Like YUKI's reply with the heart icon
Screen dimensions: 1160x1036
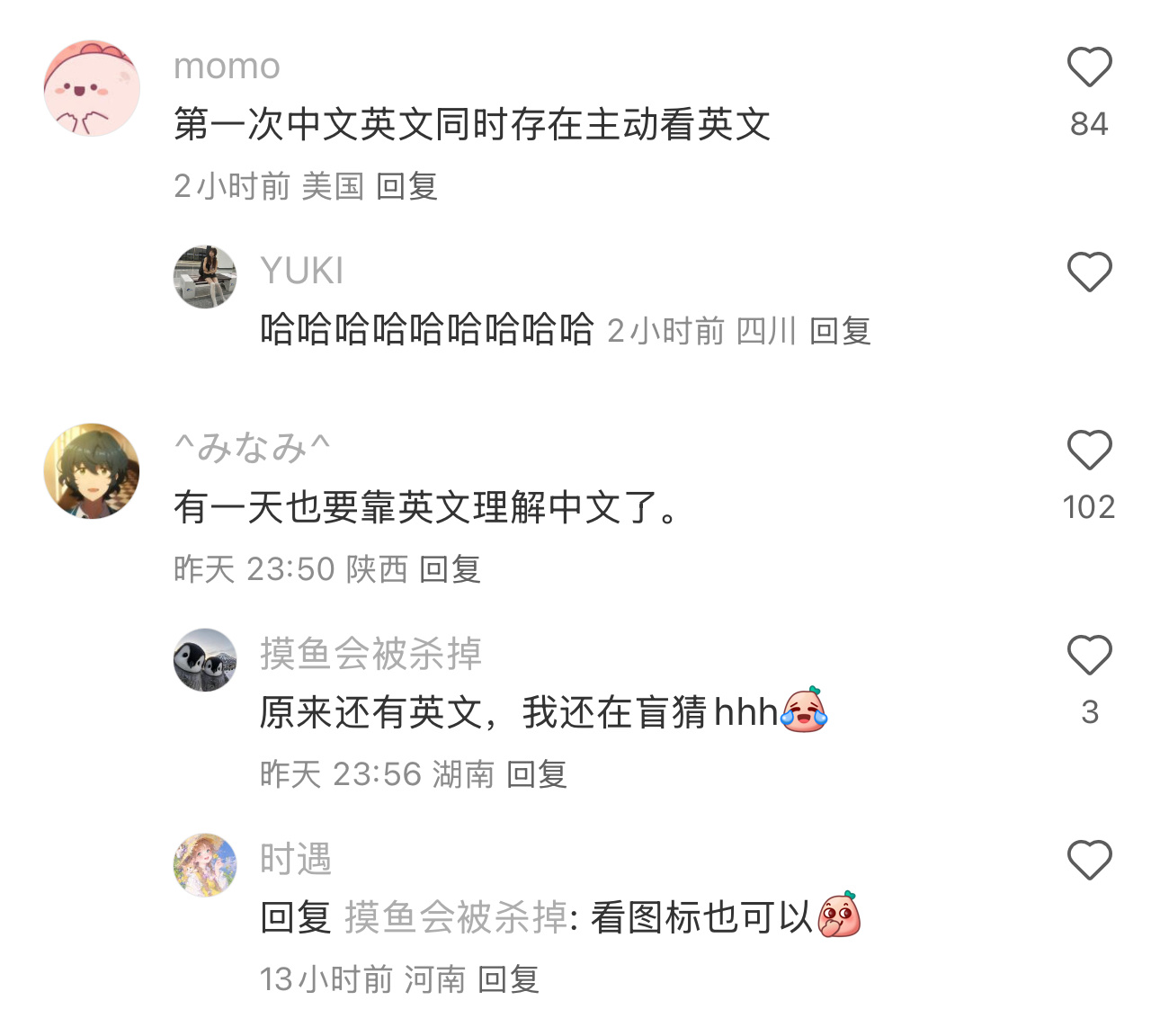pyautogui.click(x=1089, y=272)
